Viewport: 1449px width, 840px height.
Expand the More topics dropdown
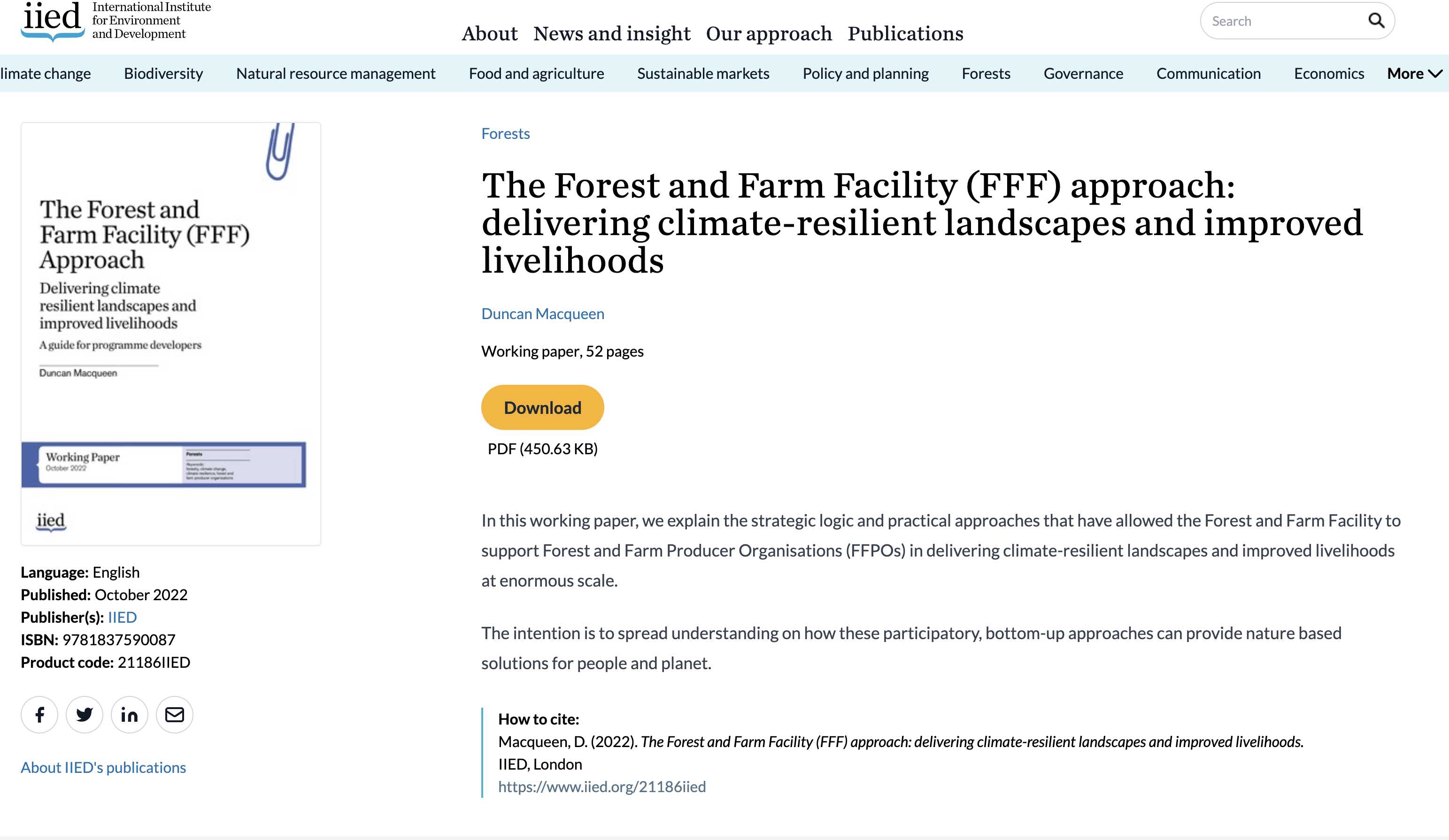[1415, 74]
